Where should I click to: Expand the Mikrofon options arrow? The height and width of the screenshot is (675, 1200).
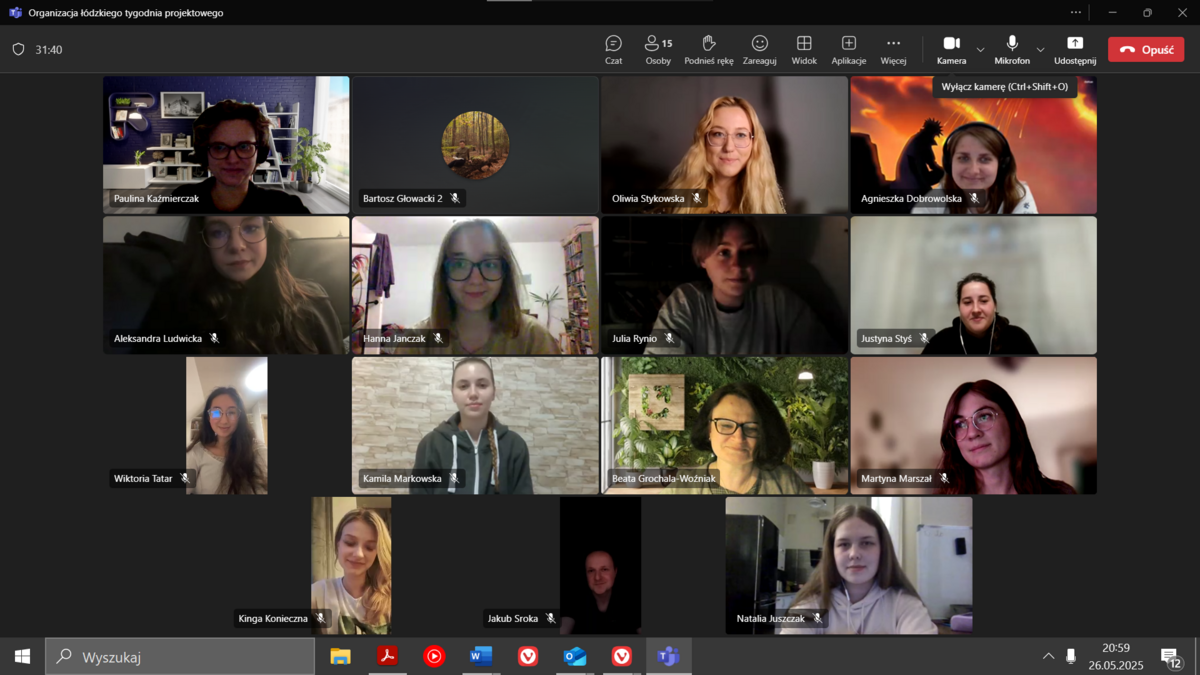click(x=1040, y=50)
